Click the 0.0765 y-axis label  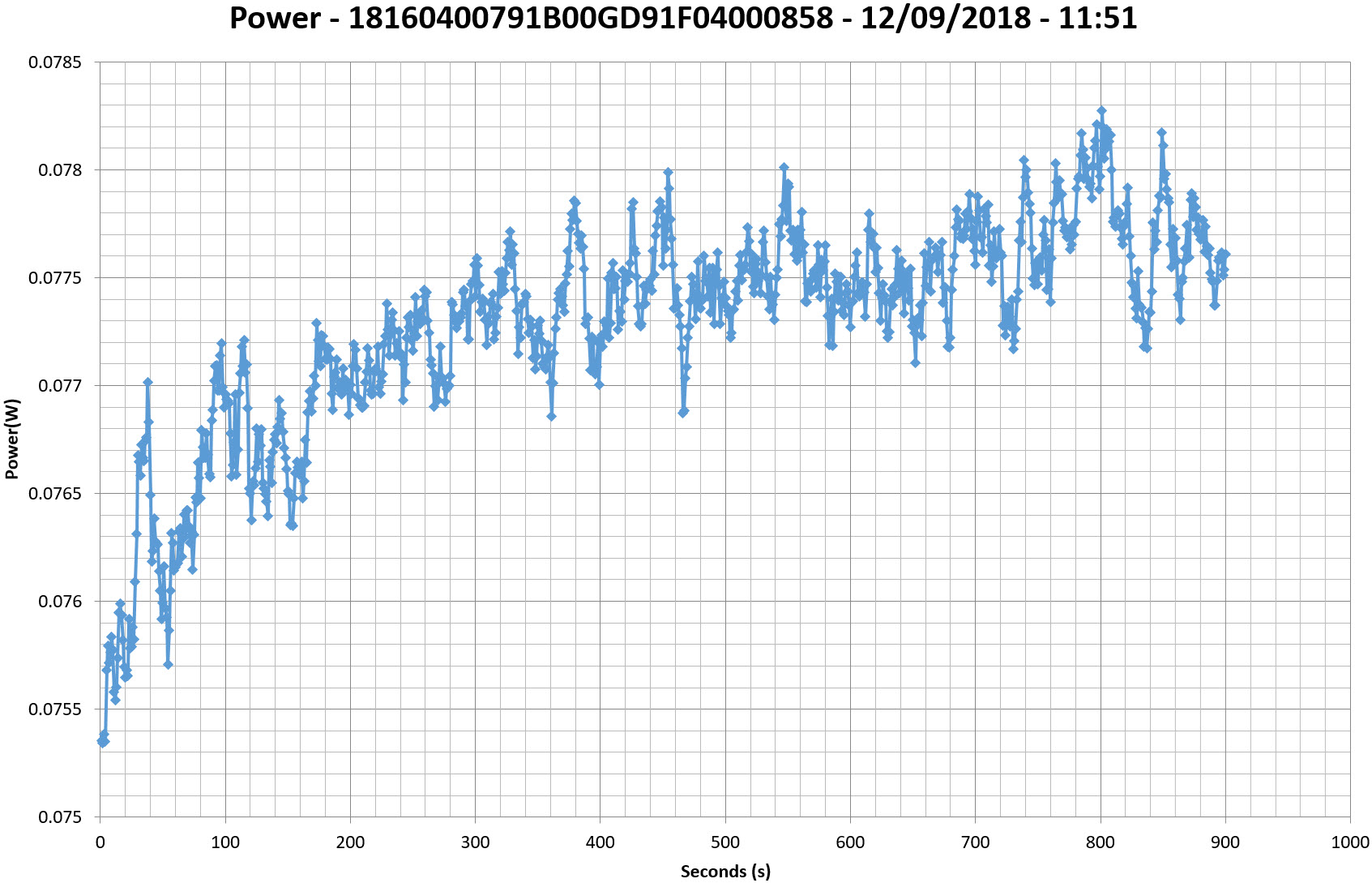click(55, 494)
